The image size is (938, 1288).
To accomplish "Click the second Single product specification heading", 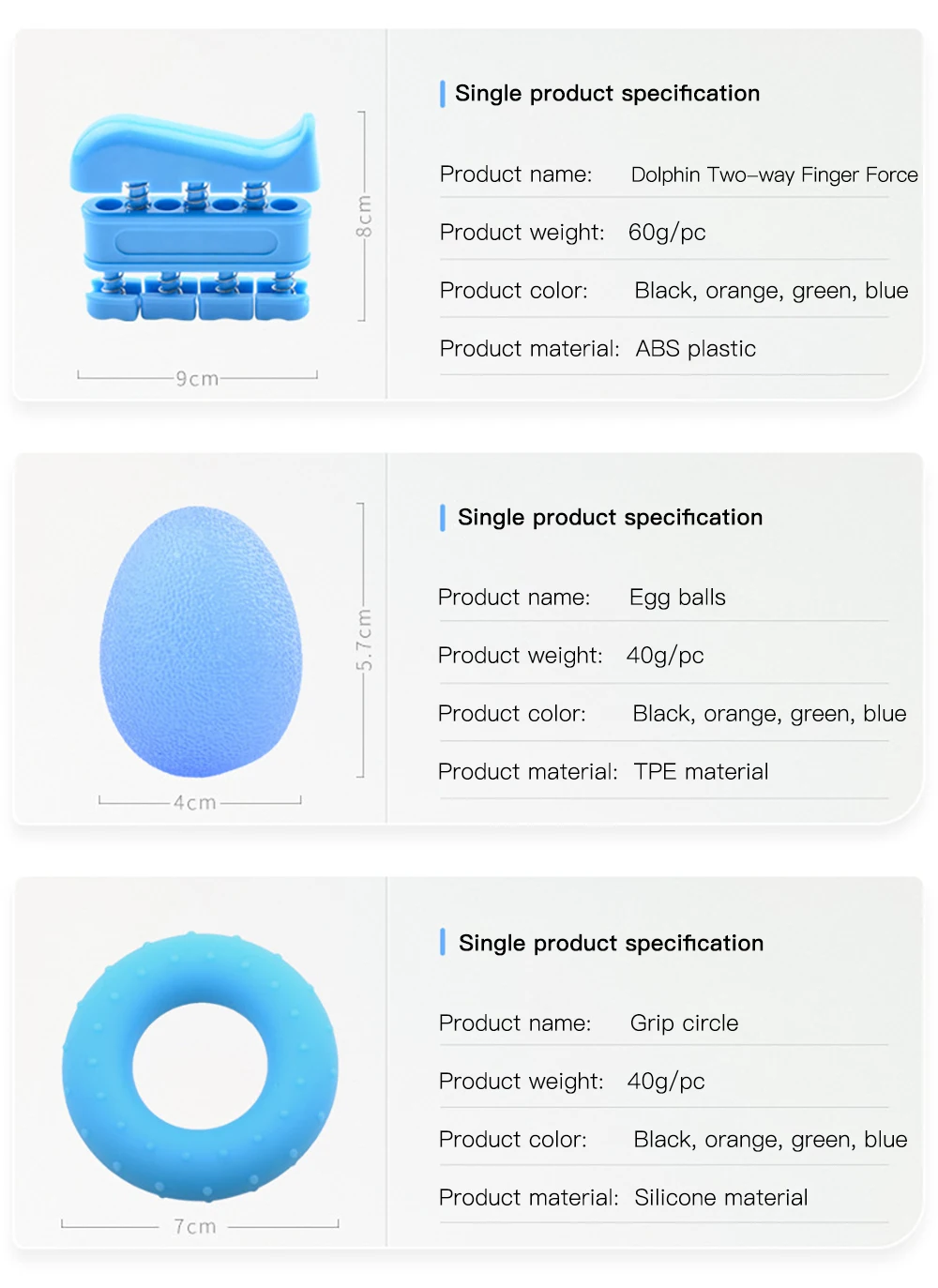I will coord(610,518).
